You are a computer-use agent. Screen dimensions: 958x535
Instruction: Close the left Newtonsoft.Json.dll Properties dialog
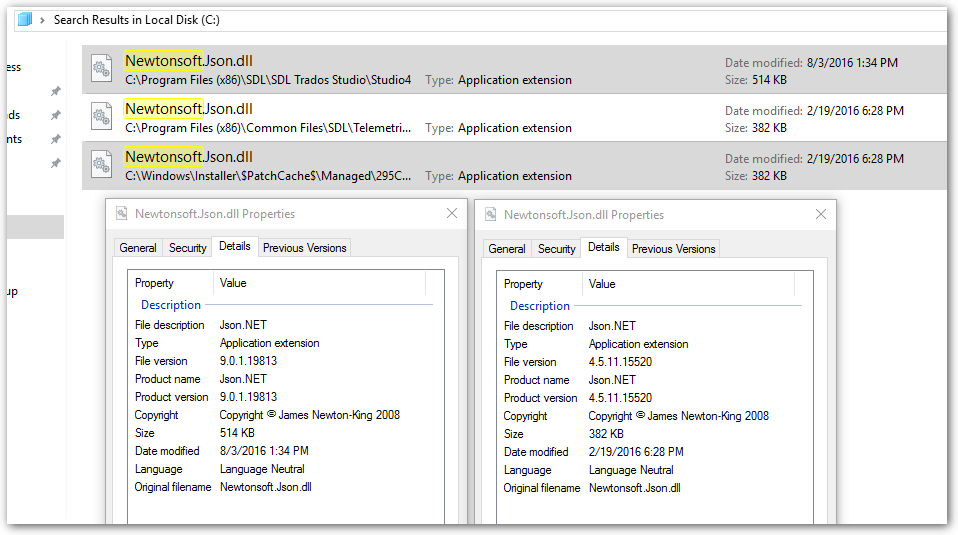tap(452, 214)
